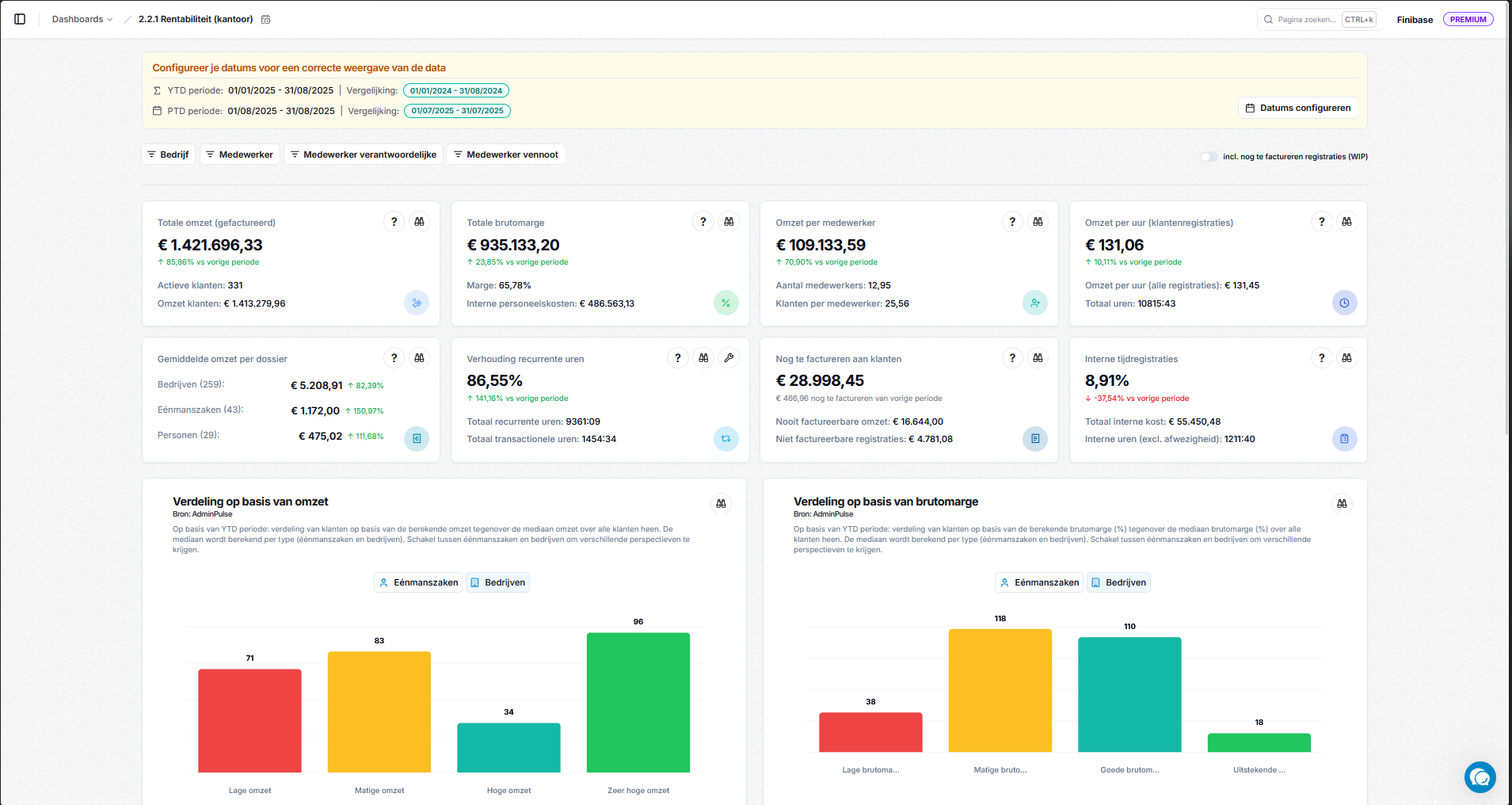Click the calendar icon next to dashboard title
1512x805 pixels.
coord(266,20)
